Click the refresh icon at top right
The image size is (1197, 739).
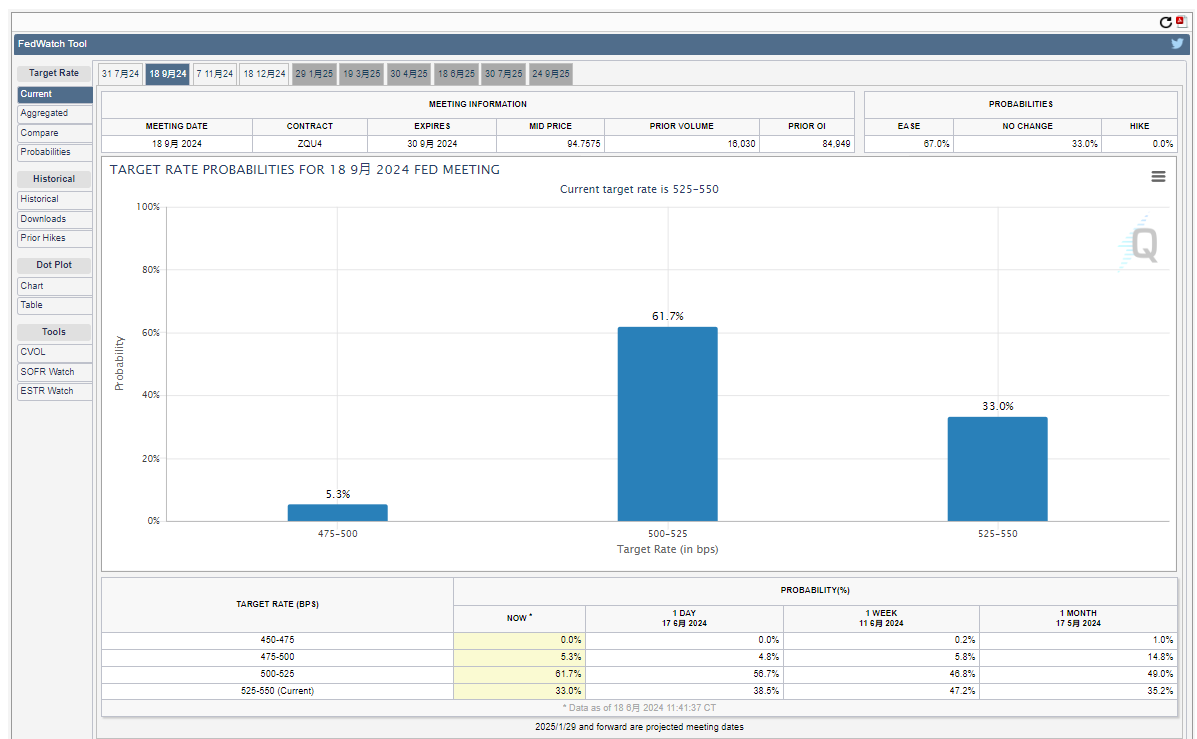point(1165,22)
